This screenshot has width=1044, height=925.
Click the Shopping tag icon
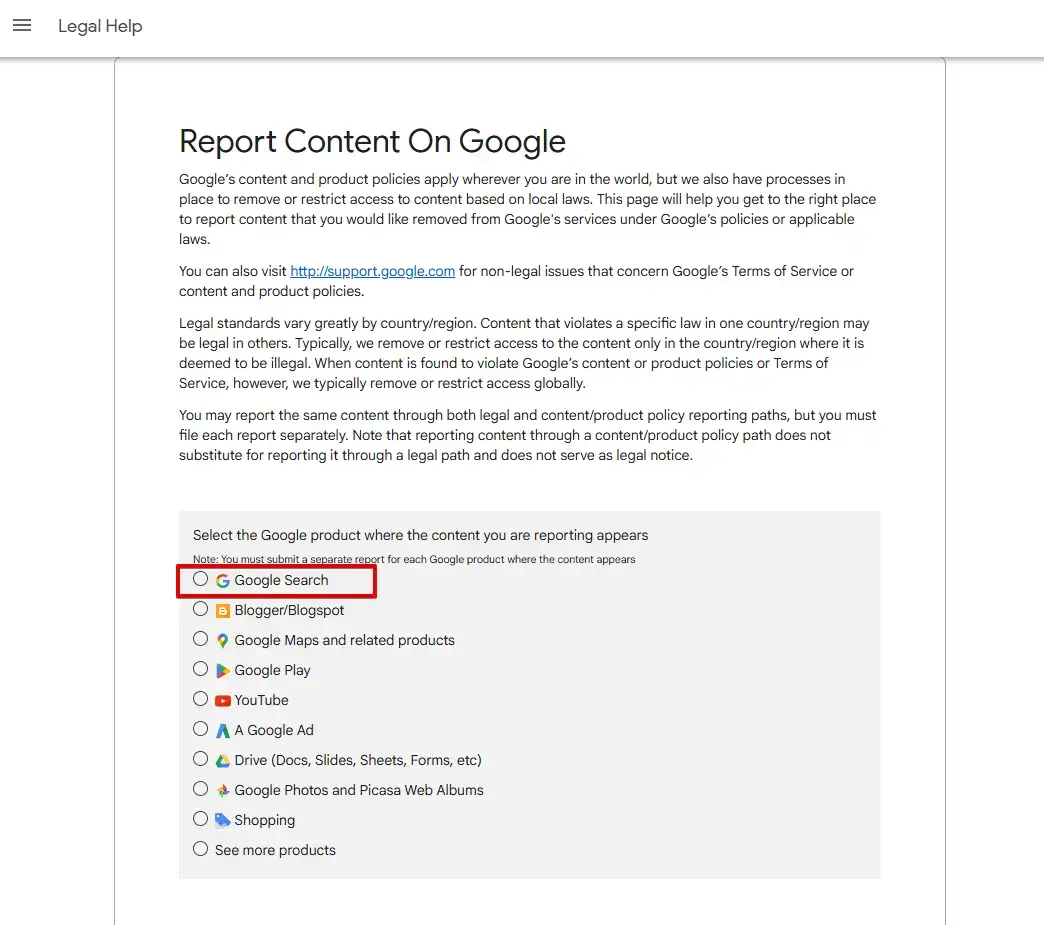tap(222, 820)
